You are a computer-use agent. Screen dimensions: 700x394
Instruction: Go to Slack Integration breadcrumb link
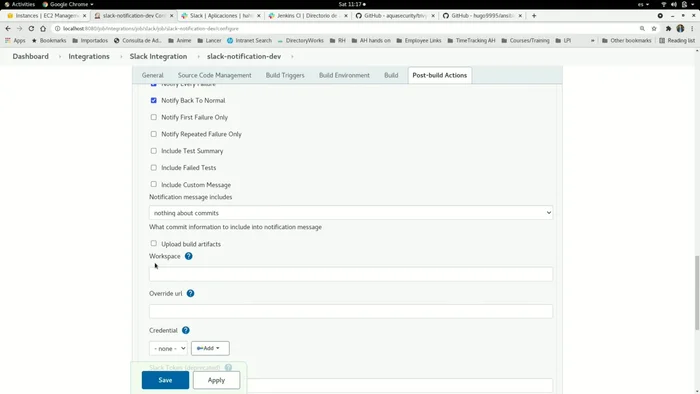point(158,56)
